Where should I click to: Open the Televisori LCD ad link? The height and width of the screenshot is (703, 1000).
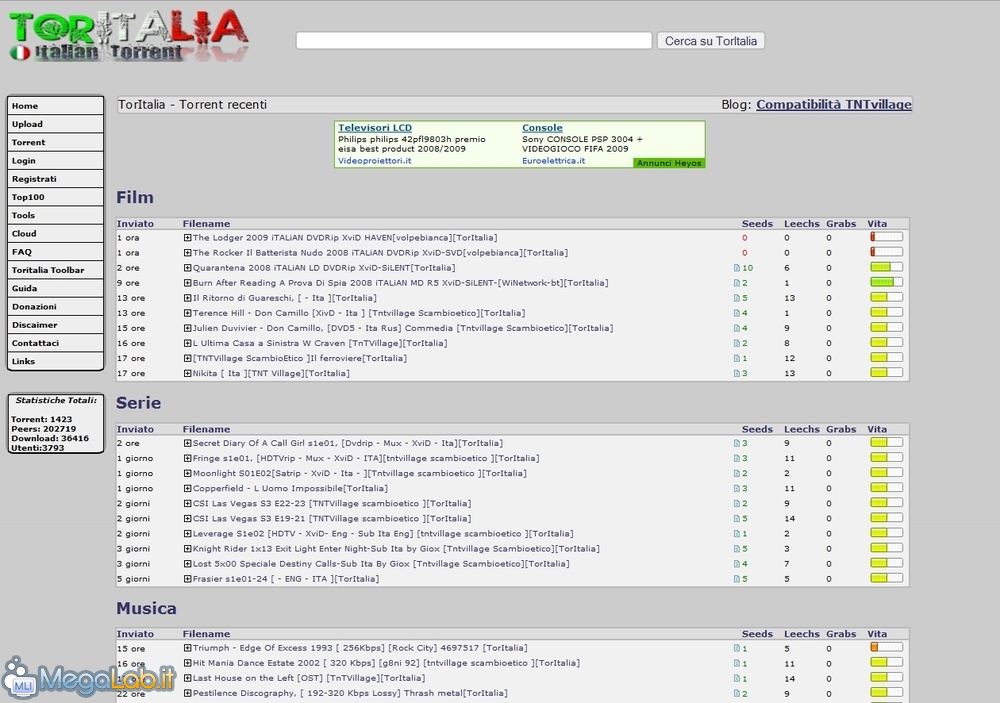click(x=375, y=128)
